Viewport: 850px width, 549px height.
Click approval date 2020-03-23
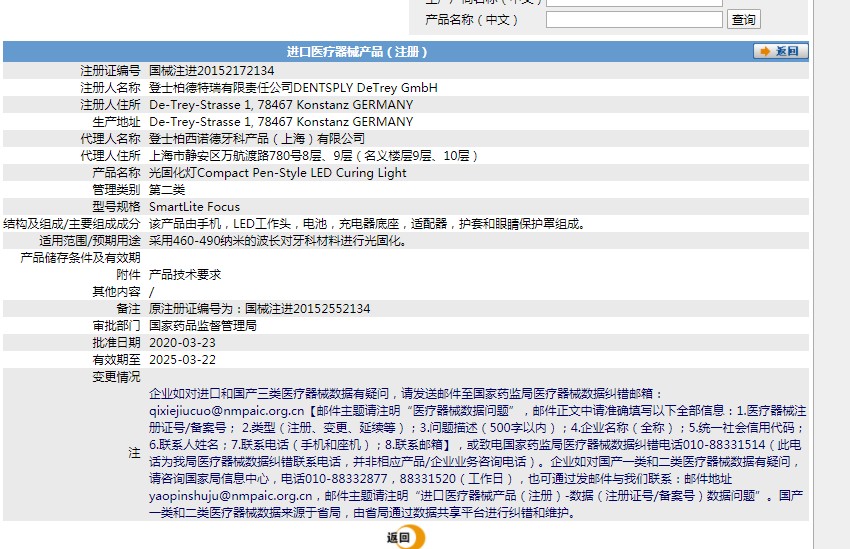pos(182,343)
